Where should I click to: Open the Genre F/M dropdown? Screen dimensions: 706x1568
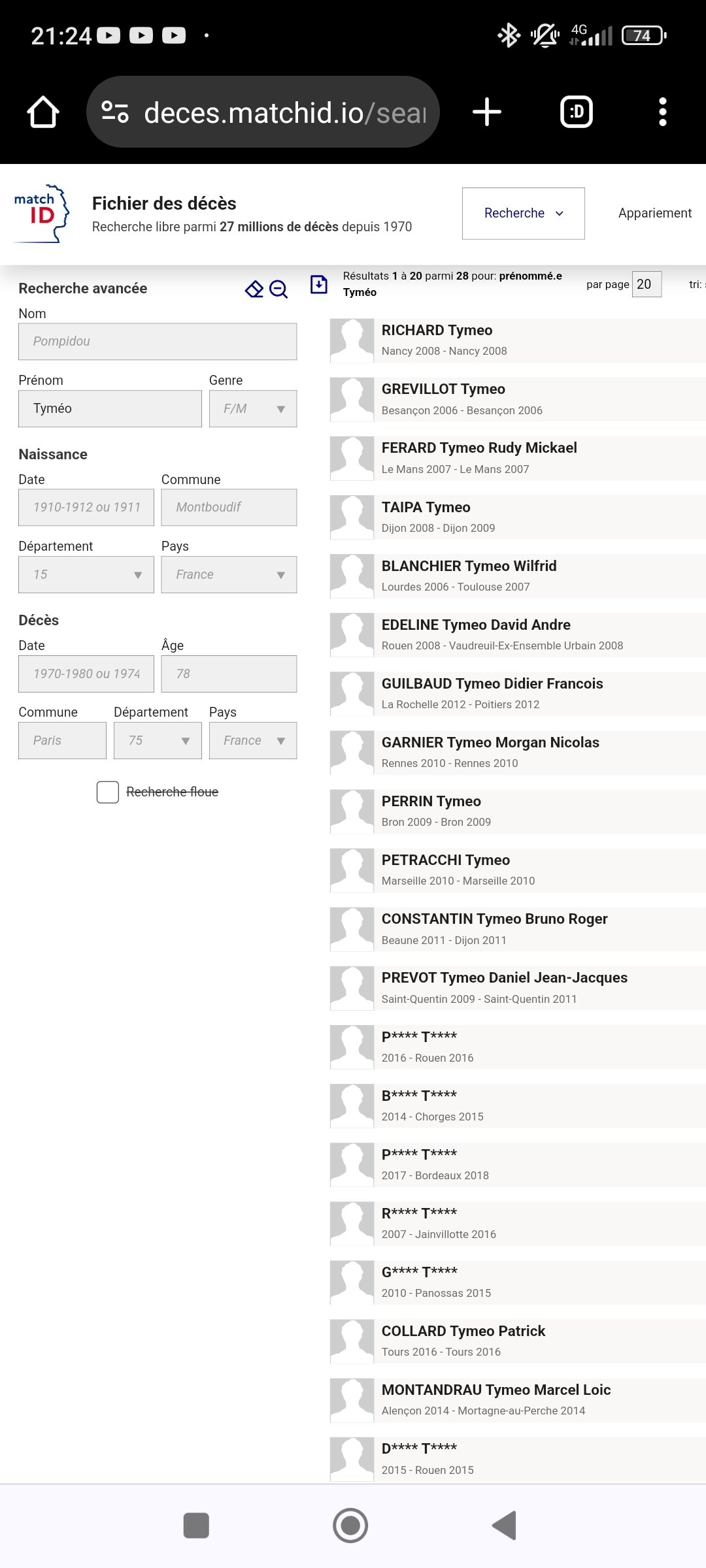[253, 409]
